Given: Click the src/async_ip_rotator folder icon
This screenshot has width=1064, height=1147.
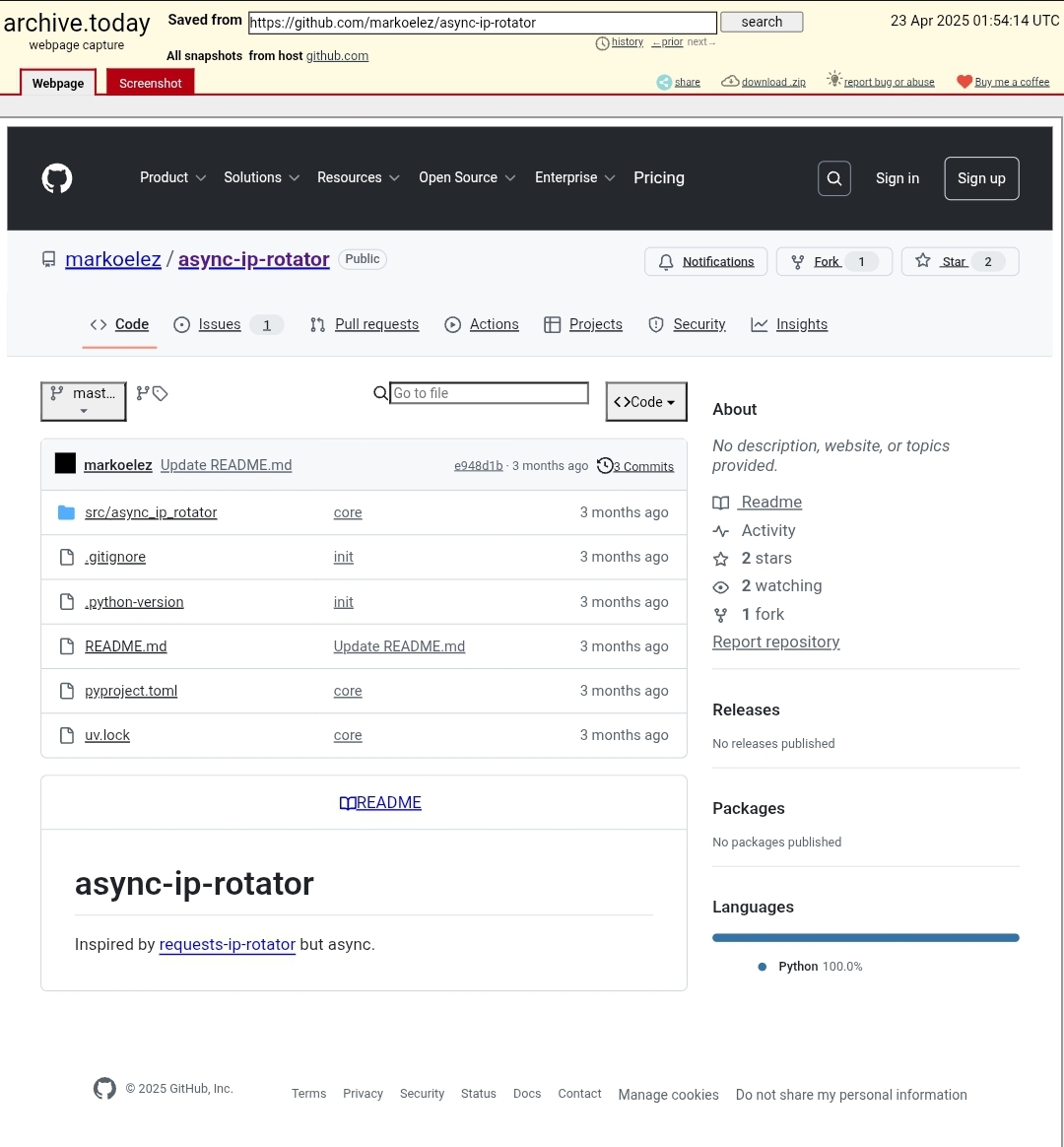Looking at the screenshot, I should pos(66,512).
